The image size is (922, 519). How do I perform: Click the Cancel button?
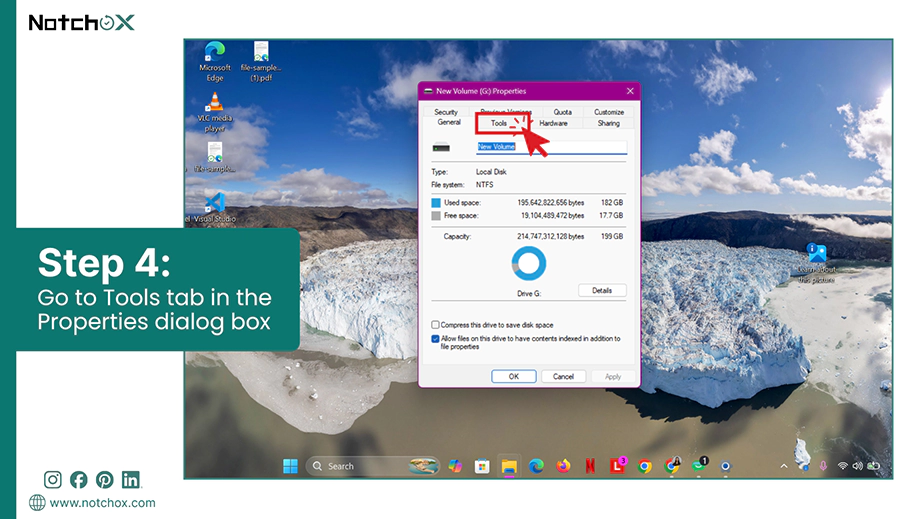[563, 376]
